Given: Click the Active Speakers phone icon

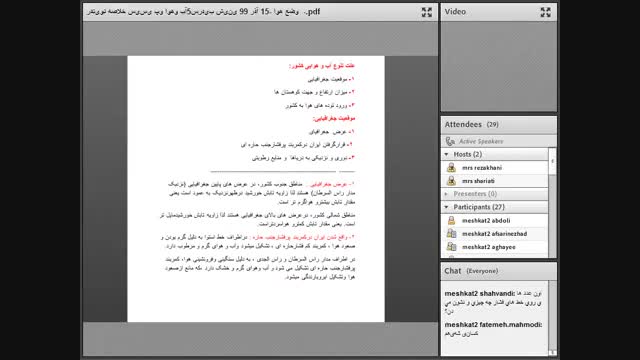Looking at the screenshot, I should [450, 141].
